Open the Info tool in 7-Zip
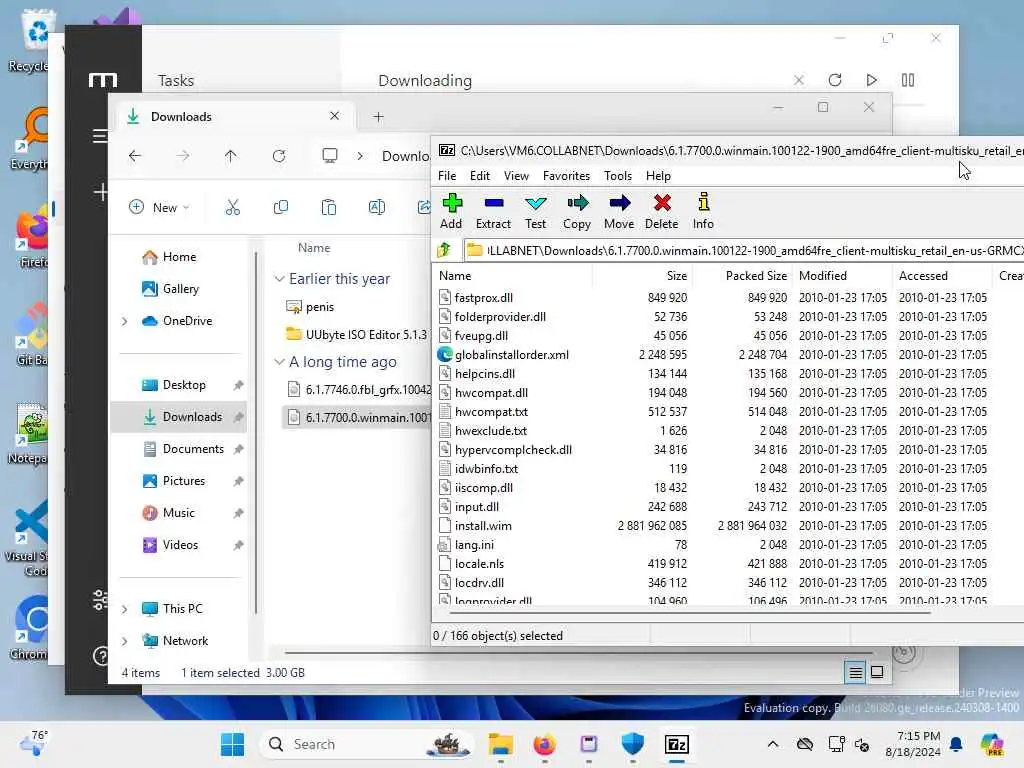 [703, 212]
